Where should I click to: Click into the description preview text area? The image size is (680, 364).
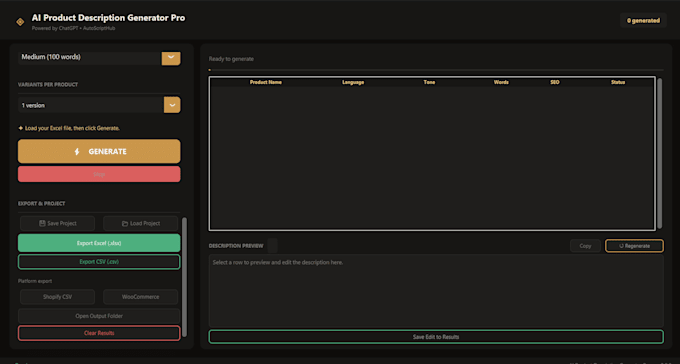436,291
